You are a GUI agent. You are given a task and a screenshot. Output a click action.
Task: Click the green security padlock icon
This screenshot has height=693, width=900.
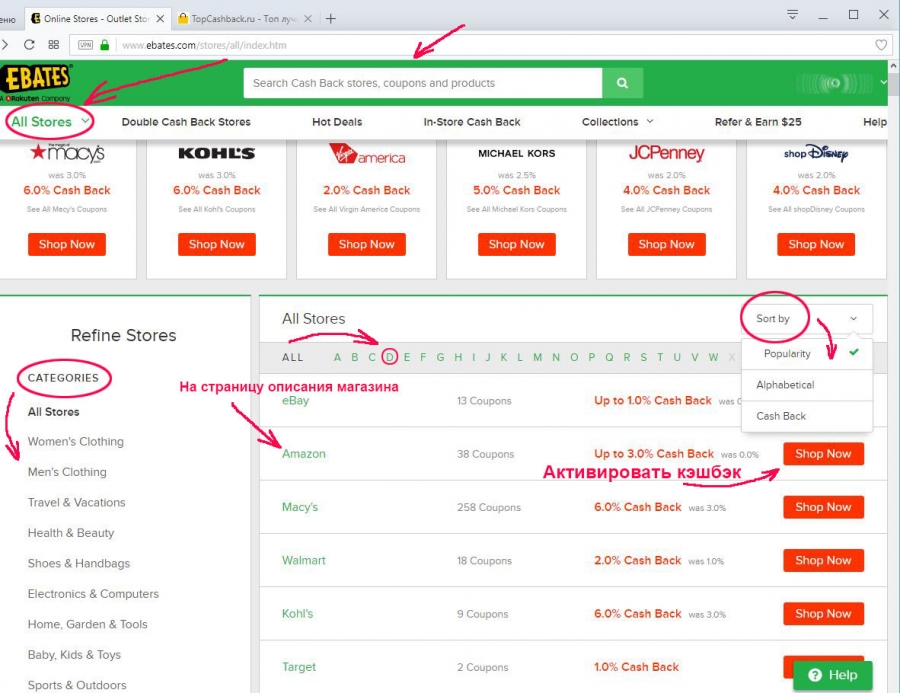click(104, 45)
